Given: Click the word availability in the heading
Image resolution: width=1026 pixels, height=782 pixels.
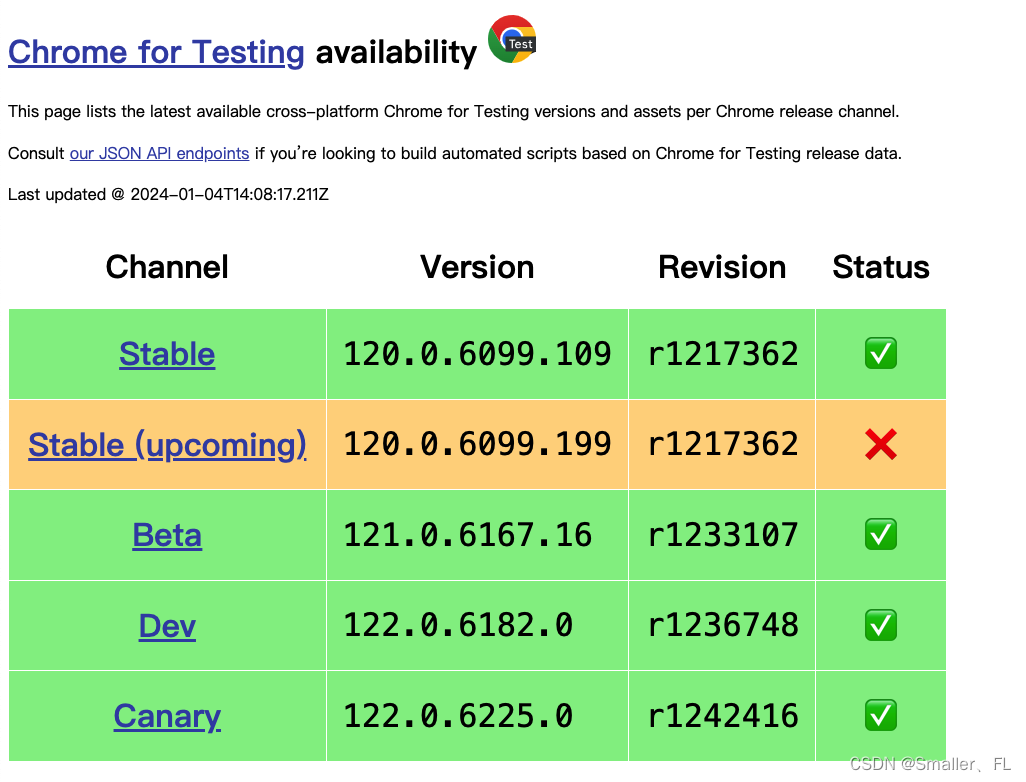Looking at the screenshot, I should pyautogui.click(x=397, y=52).
